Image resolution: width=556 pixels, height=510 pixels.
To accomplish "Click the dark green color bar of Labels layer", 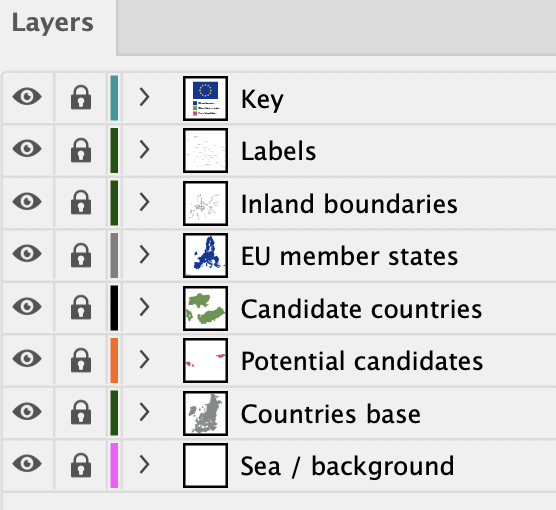I will (114, 150).
